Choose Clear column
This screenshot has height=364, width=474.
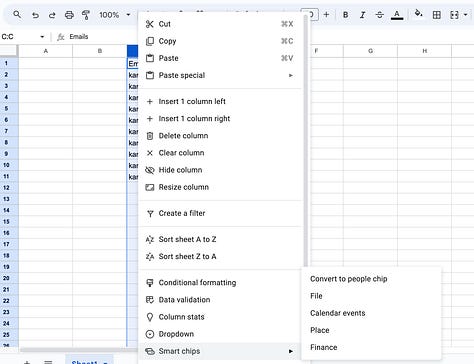[220, 153]
